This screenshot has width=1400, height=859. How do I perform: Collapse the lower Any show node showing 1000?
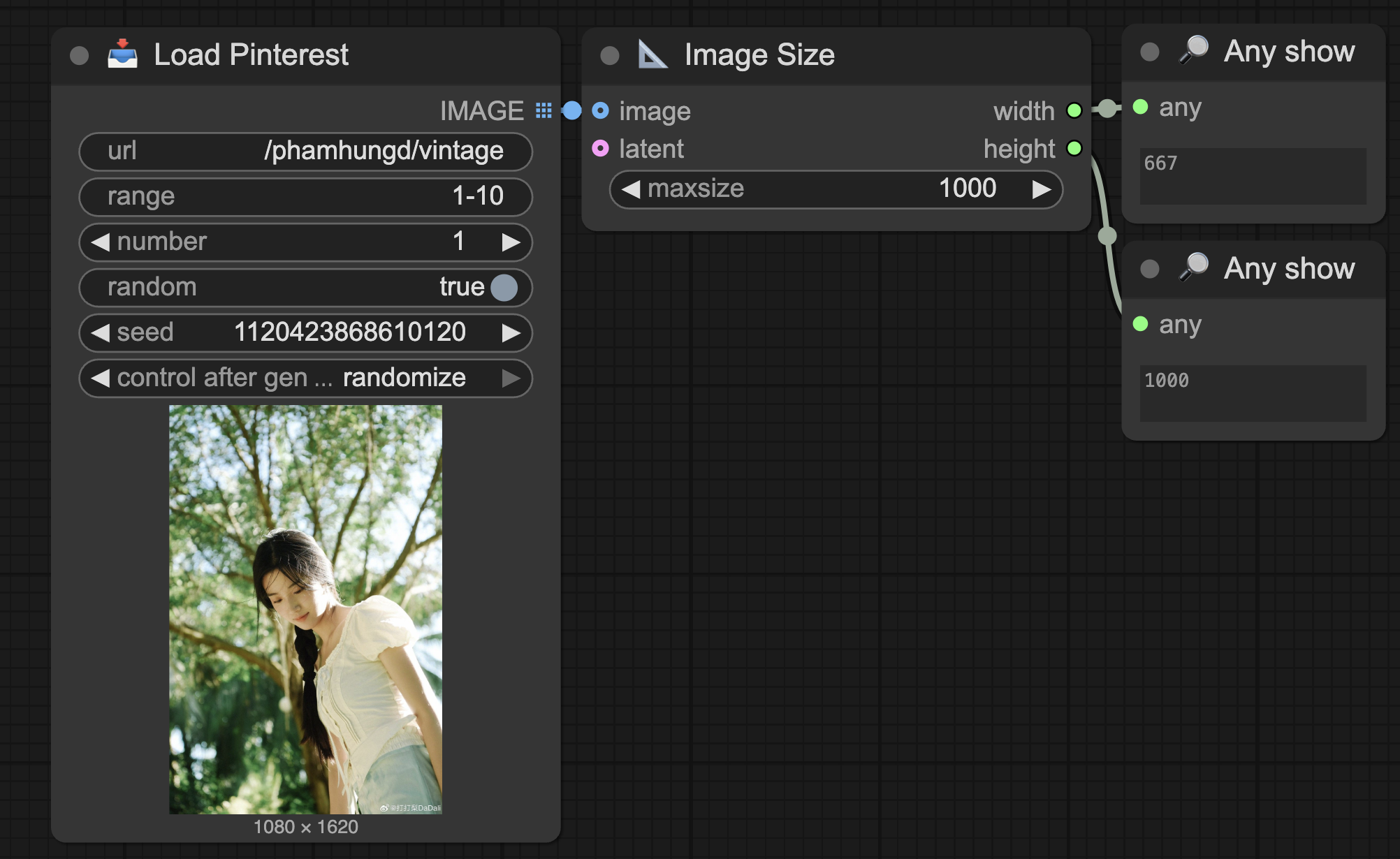point(1150,269)
